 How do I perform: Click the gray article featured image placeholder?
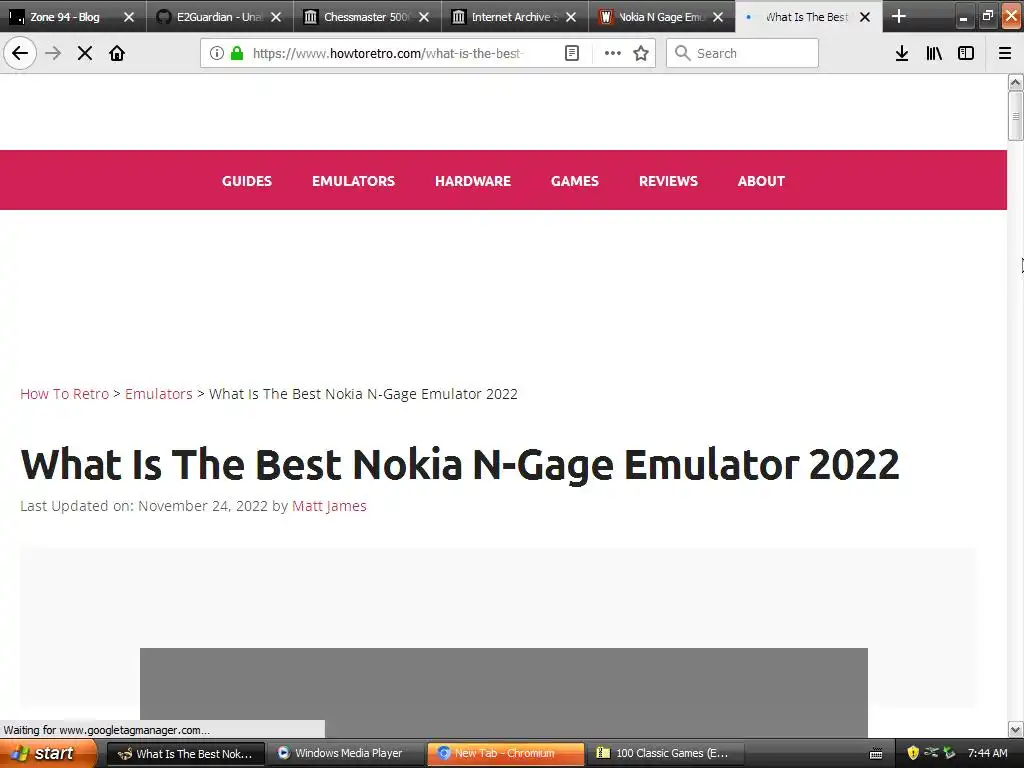point(504,692)
